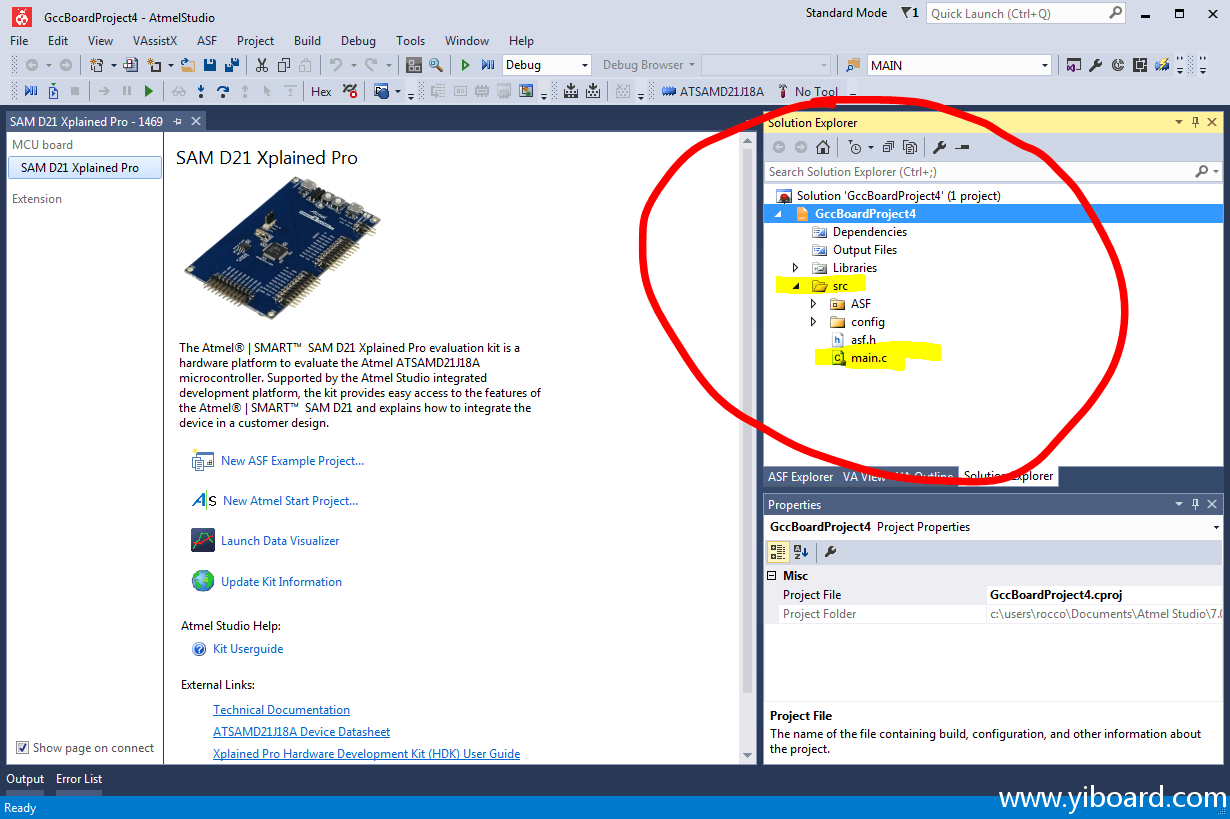
Task: Open the ASF menu
Action: [x=207, y=41]
